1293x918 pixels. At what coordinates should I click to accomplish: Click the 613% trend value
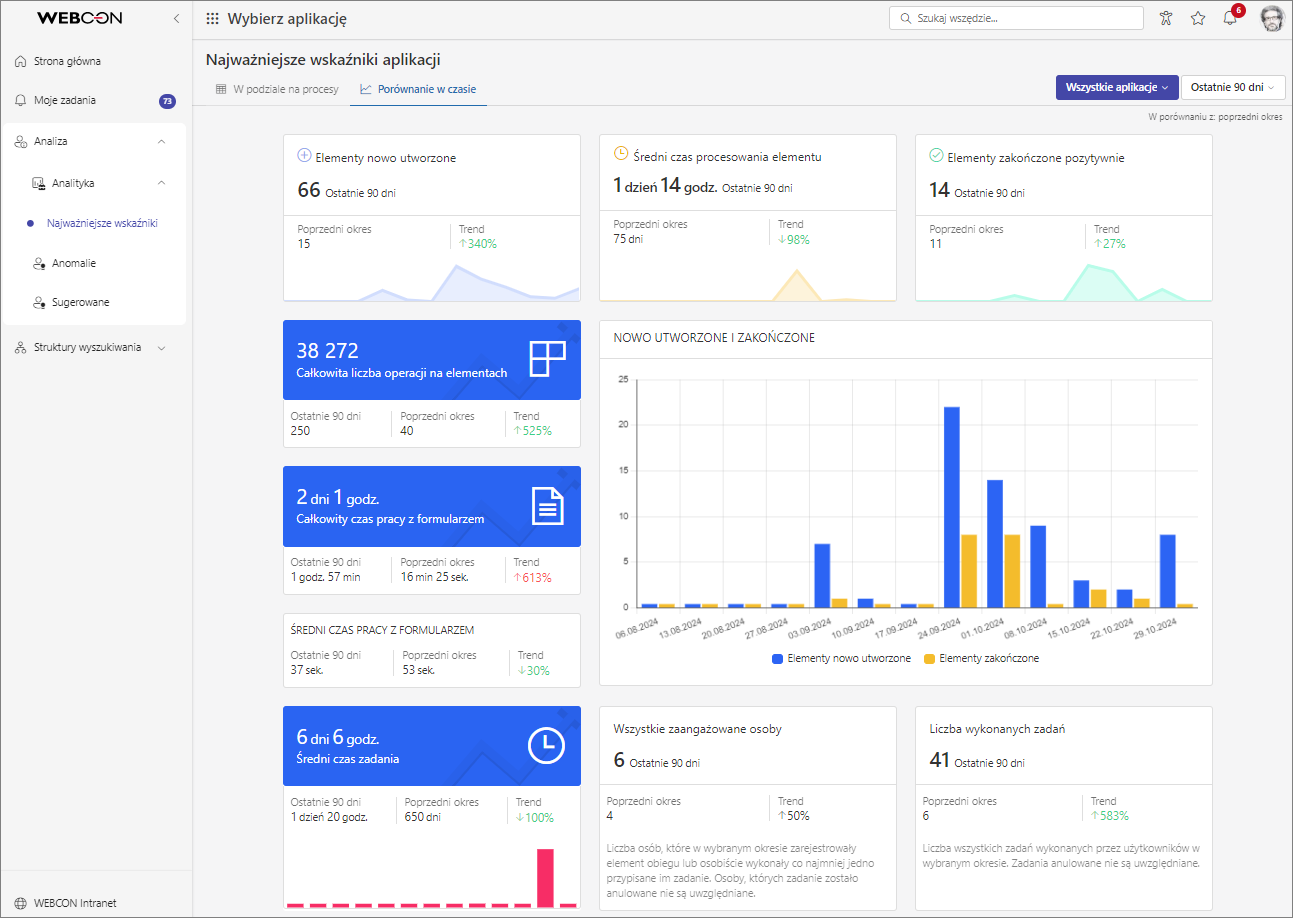(x=532, y=577)
